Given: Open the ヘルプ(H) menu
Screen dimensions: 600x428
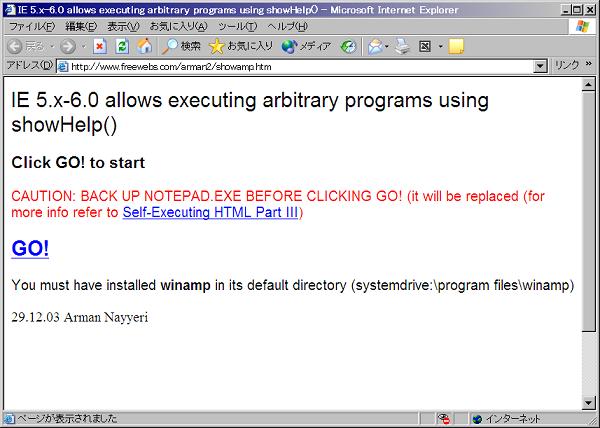Looking at the screenshot, I should point(287,26).
